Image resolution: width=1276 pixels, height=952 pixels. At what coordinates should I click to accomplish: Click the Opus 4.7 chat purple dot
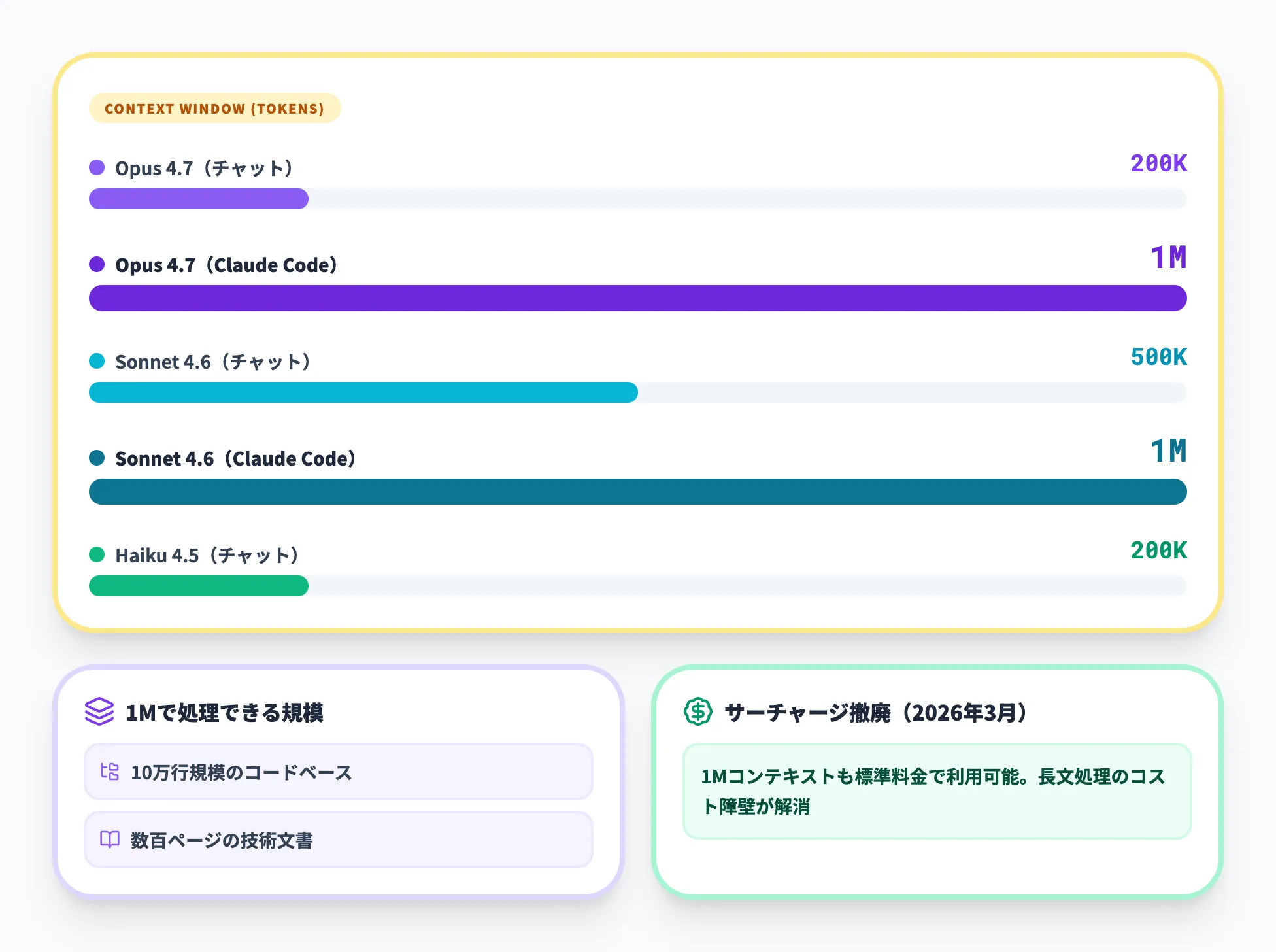[x=97, y=167]
